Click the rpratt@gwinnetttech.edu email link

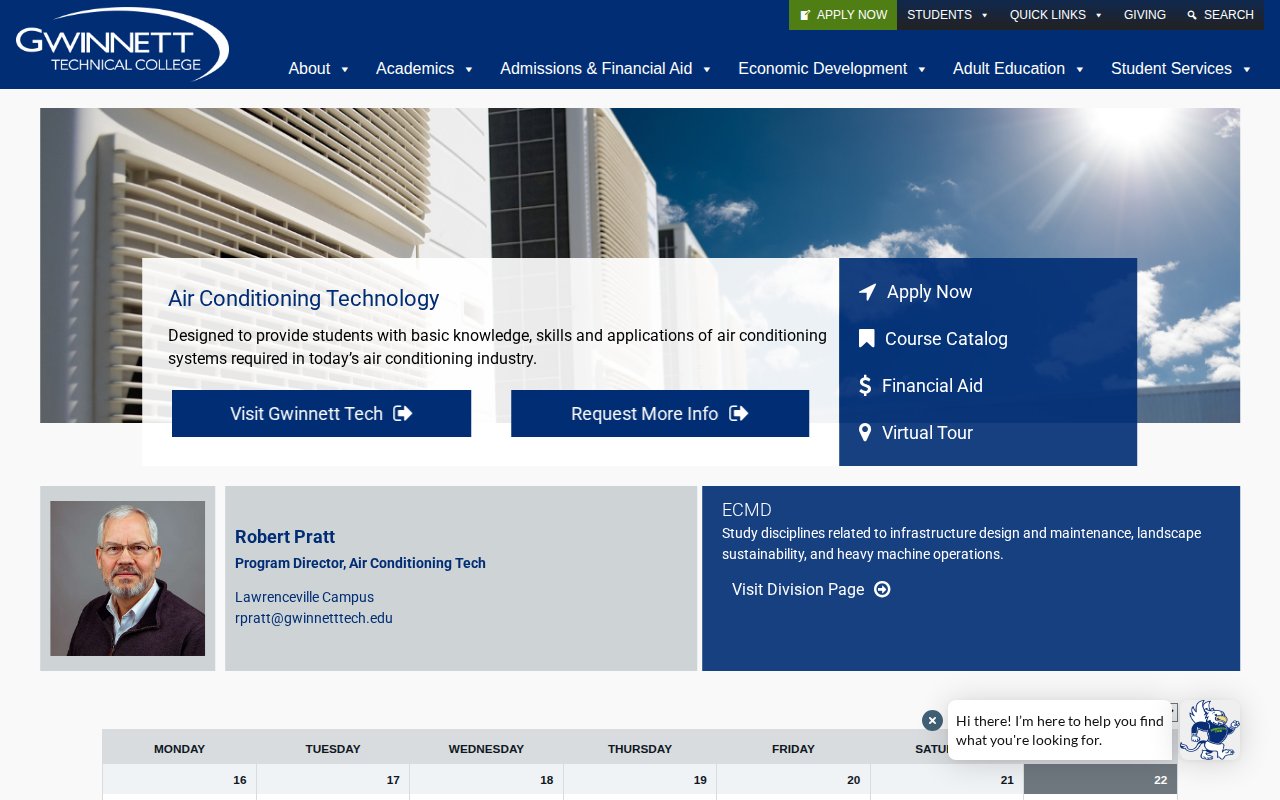pos(314,618)
